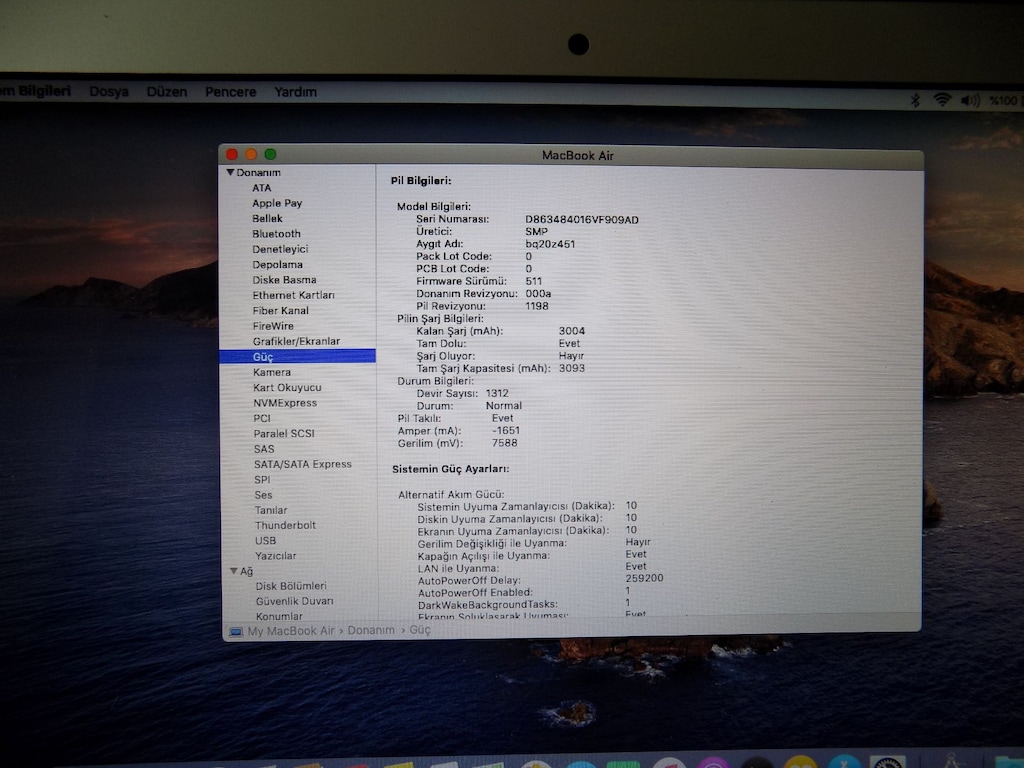
Task: Select Fiber Kanal in the sidebar
Action: 280,311
